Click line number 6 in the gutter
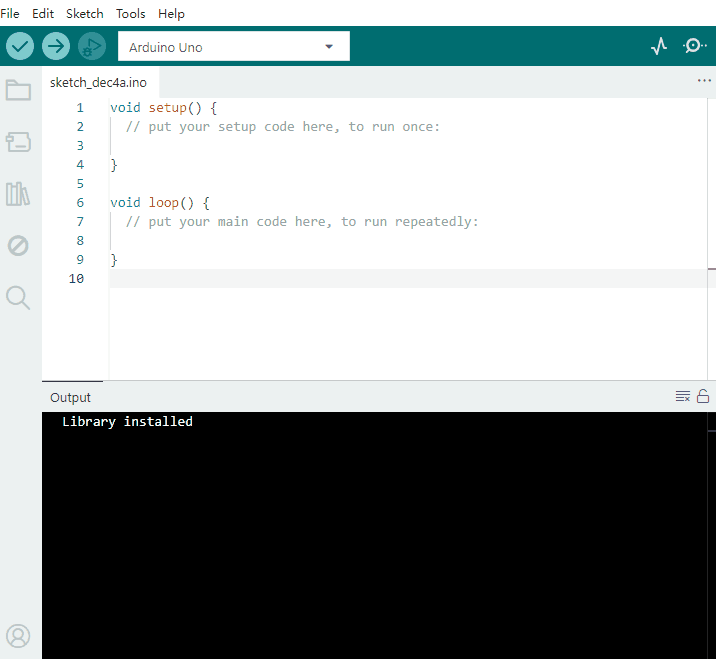716x659 pixels. (x=80, y=203)
